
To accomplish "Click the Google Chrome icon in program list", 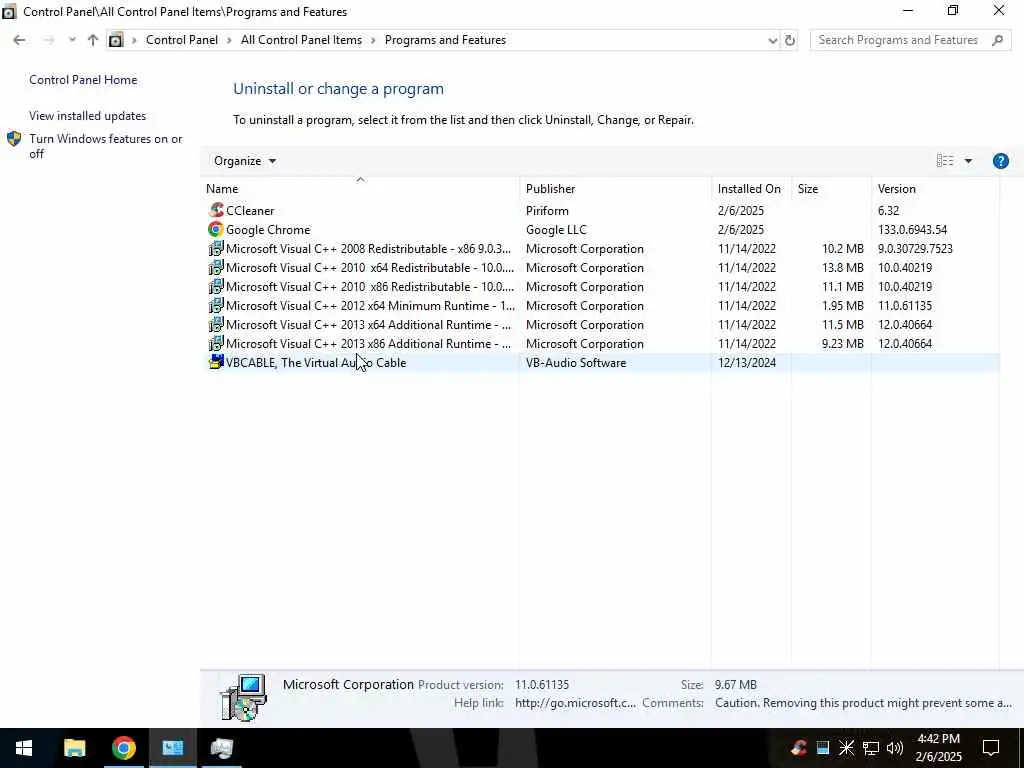I will pos(216,229).
